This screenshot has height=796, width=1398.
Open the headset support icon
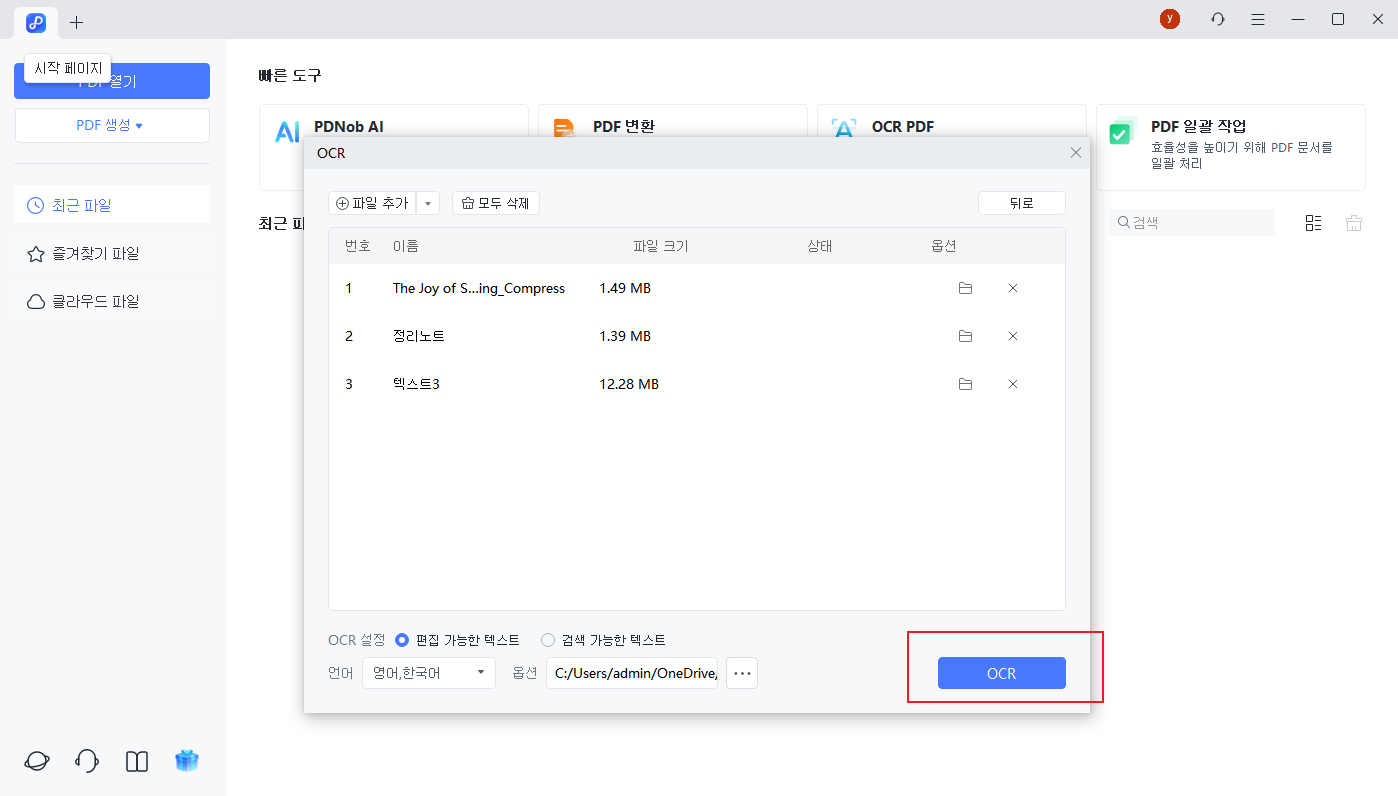(87, 761)
